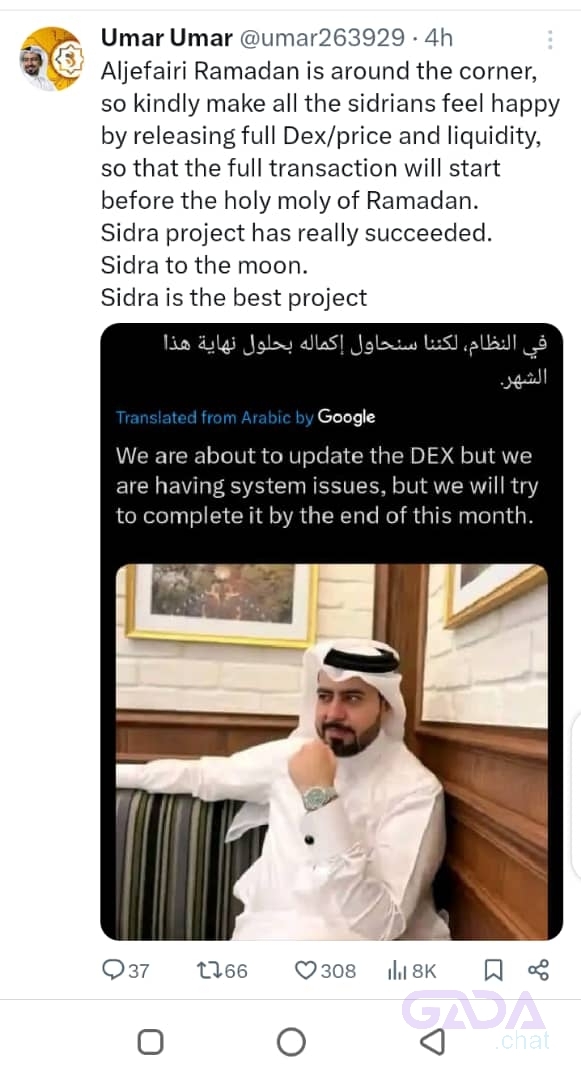Open the 4h timestamp link

coord(439,38)
